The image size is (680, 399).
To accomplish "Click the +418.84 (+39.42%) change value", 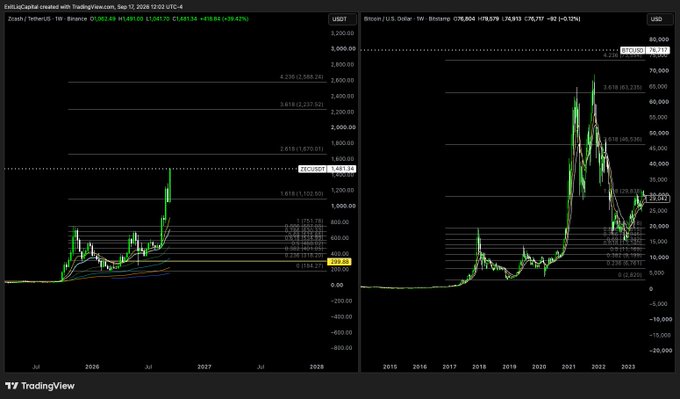I will [224, 19].
